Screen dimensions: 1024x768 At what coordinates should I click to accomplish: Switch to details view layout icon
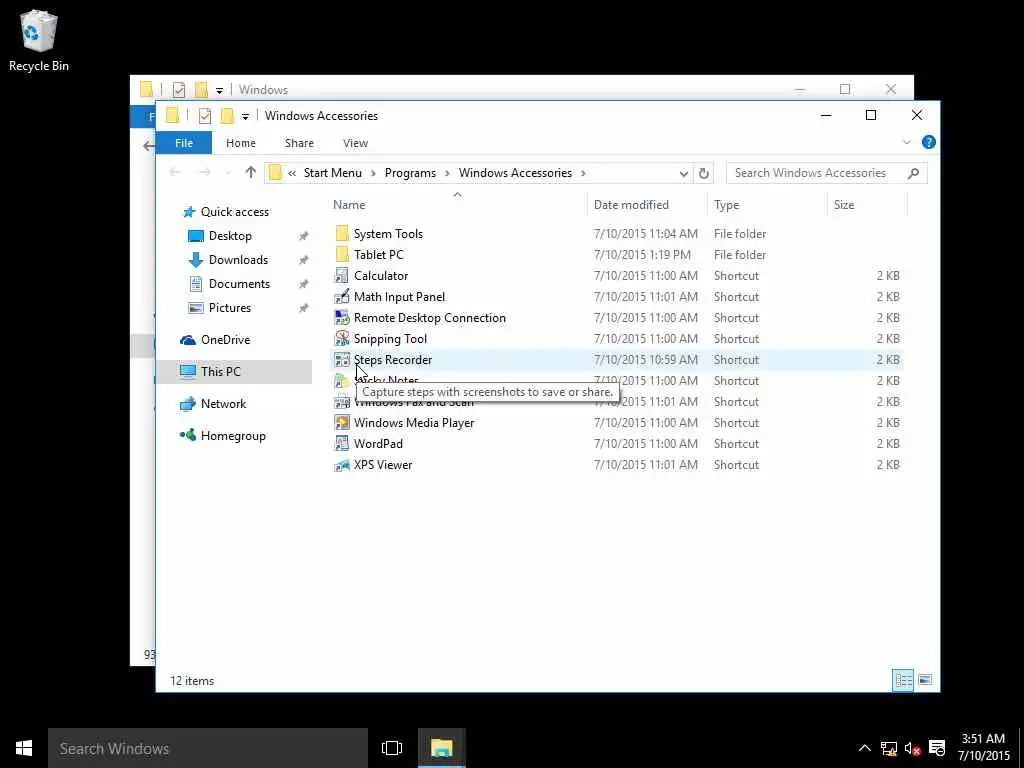[903, 680]
